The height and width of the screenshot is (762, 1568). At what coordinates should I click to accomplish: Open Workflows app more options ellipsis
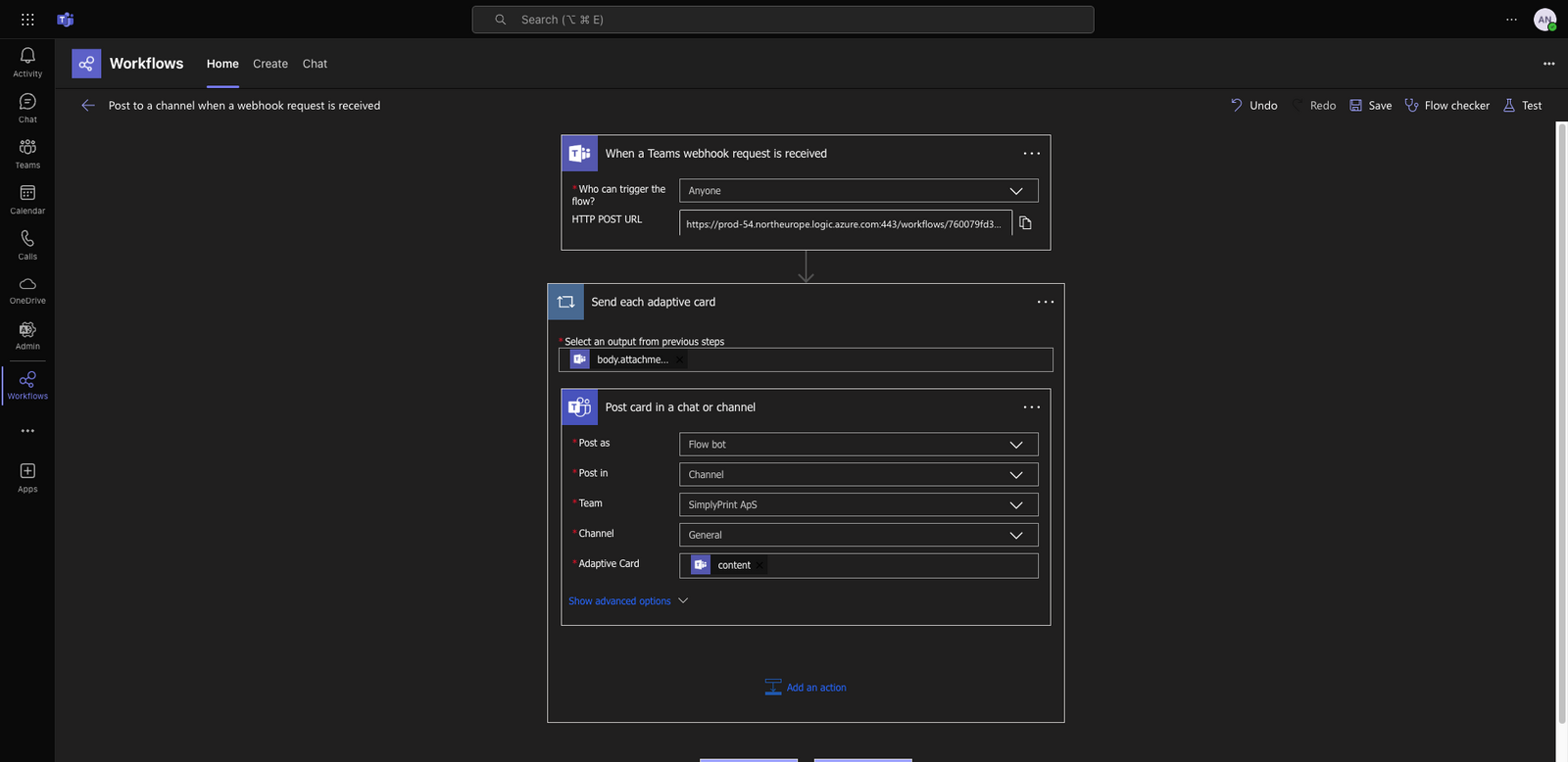1548,64
